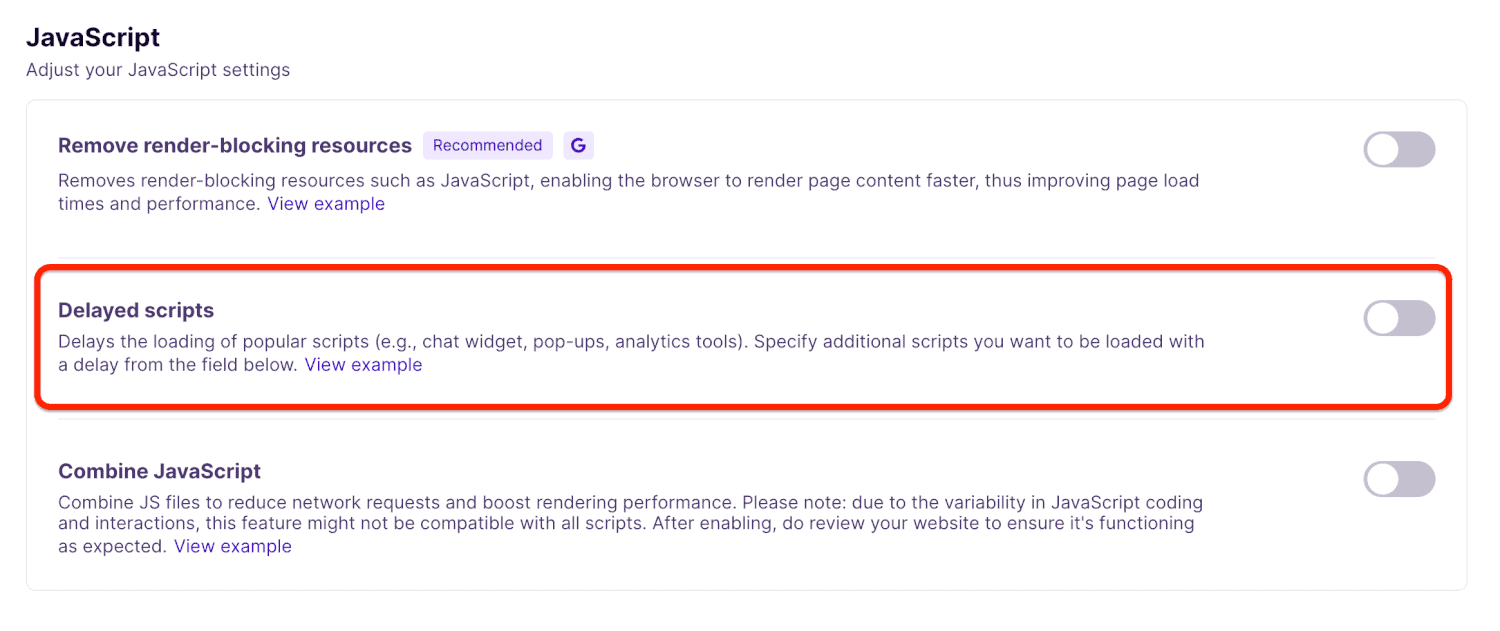
Task: Enable Remove render-blocking resources toggle
Action: (1399, 149)
